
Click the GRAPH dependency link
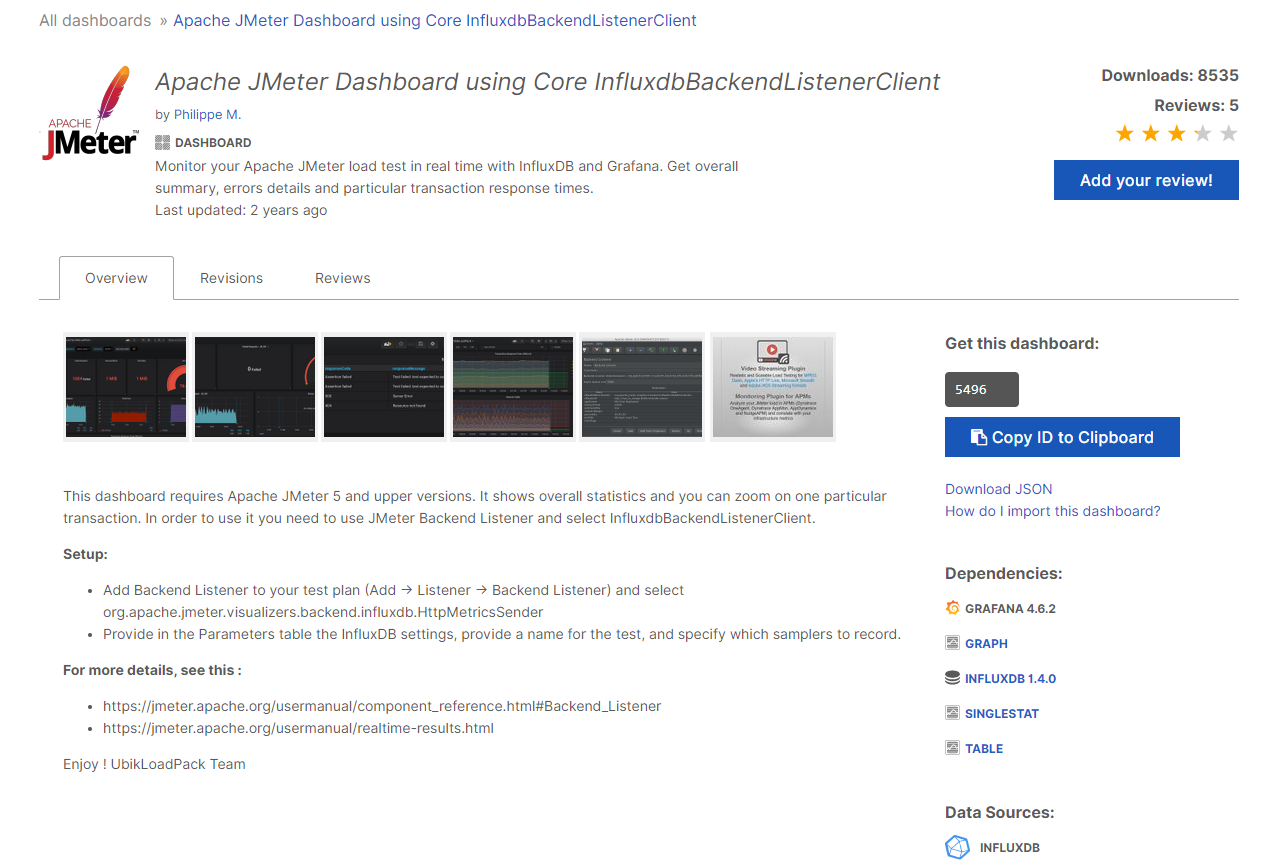click(x=986, y=643)
